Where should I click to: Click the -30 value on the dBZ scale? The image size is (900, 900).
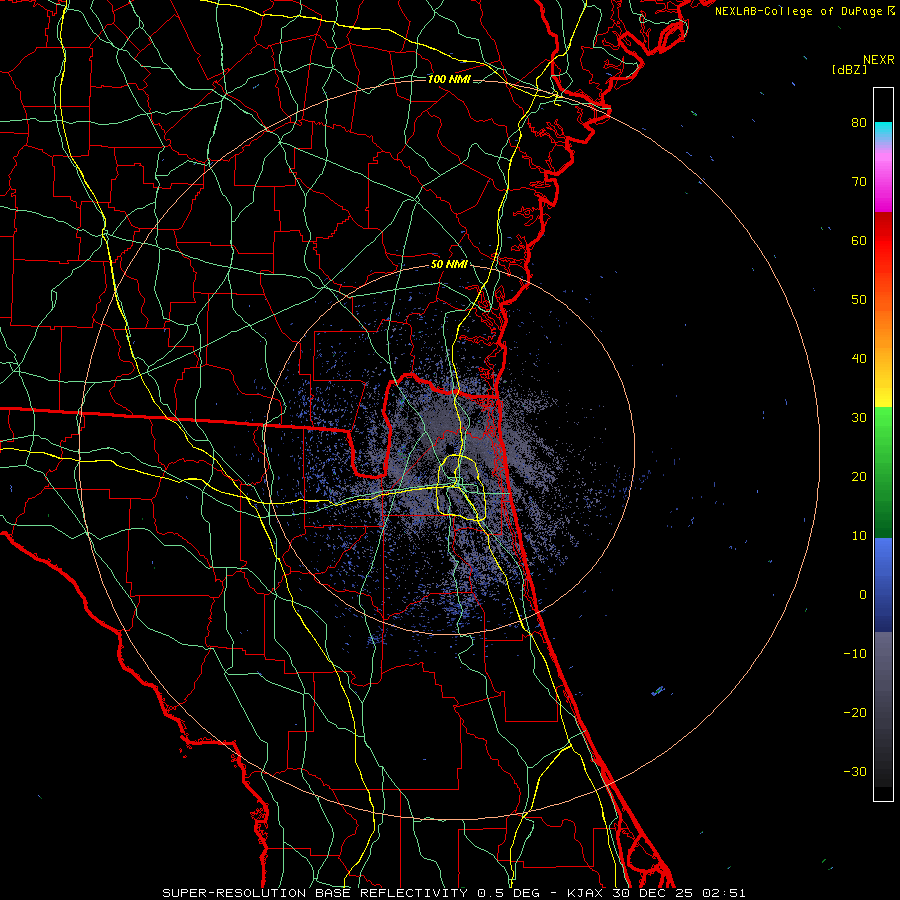(855, 771)
